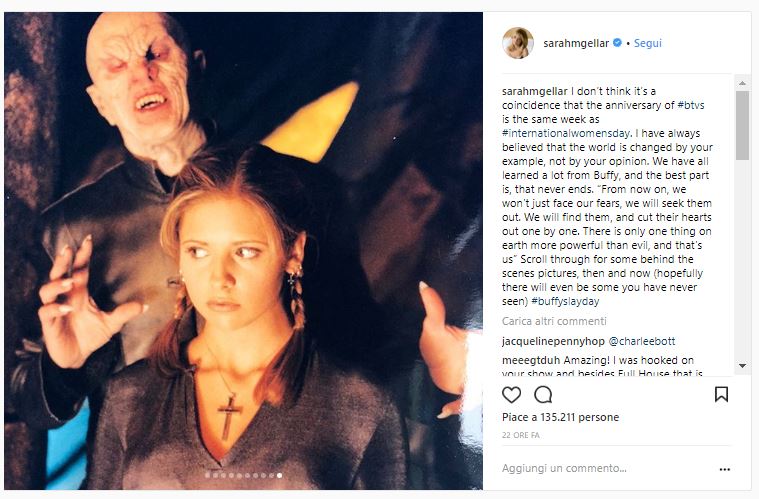View likes via Piace a 135.211 persone
Screen dimensions: 759x499
pyautogui.click(x=560, y=417)
